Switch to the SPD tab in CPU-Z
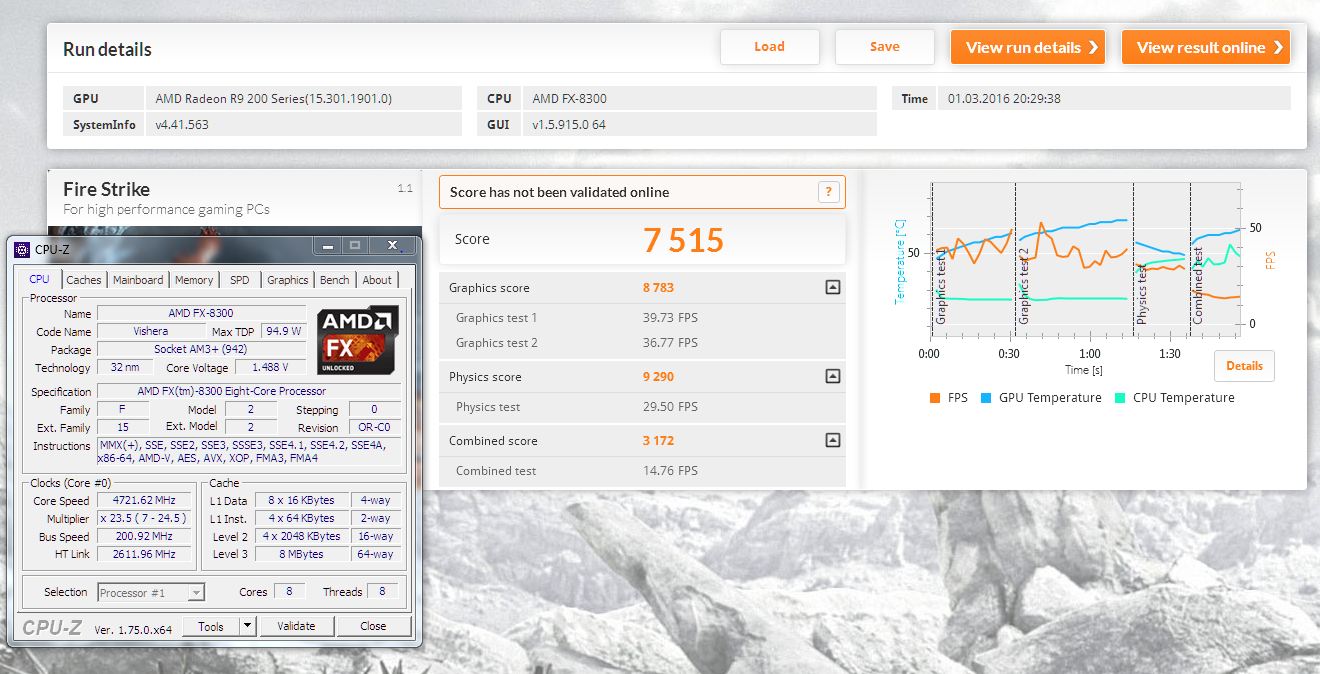 [x=240, y=280]
